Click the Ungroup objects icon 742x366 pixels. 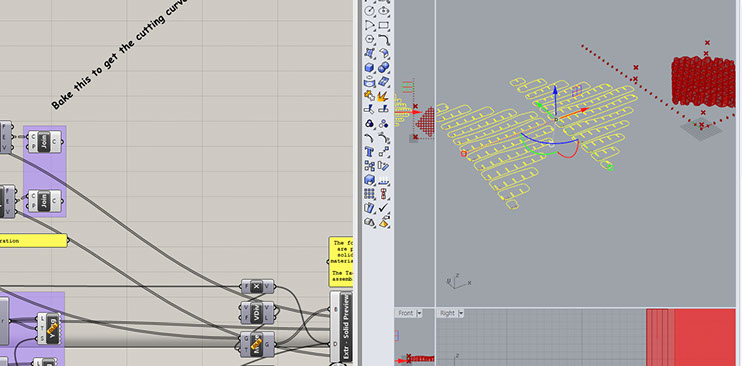click(x=384, y=124)
